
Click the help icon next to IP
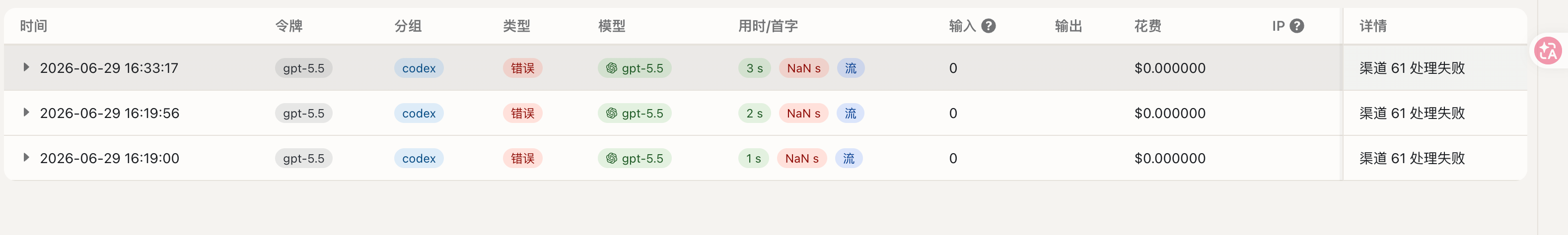click(1296, 26)
